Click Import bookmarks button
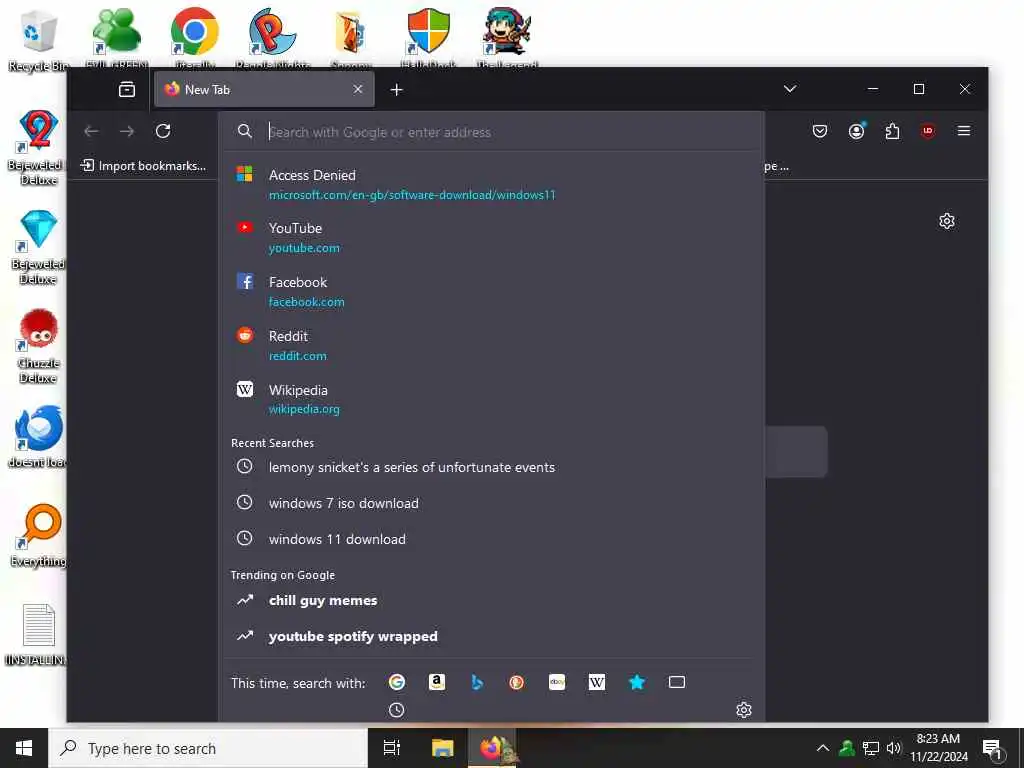 click(143, 166)
